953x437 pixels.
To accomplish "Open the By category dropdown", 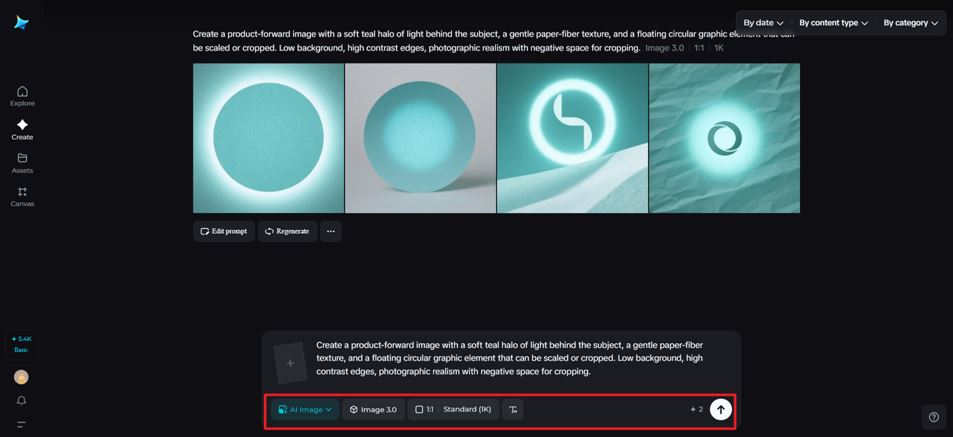I will (x=910, y=22).
